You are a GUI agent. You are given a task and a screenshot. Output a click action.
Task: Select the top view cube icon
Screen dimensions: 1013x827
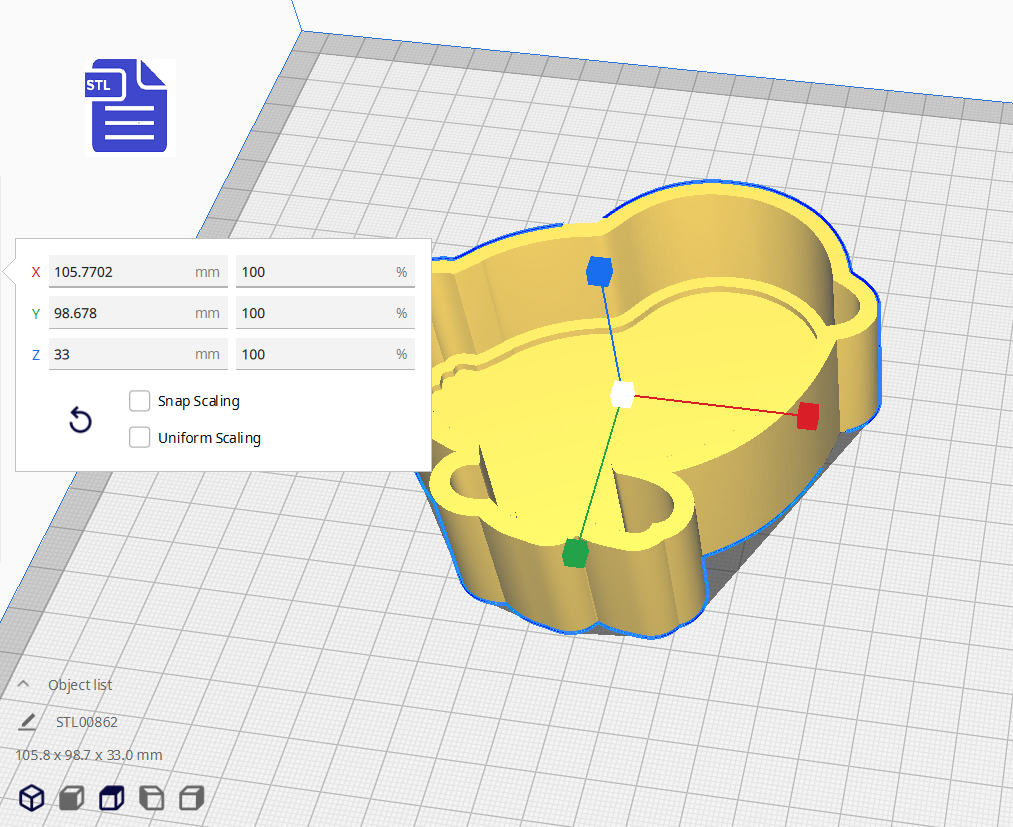[110, 797]
